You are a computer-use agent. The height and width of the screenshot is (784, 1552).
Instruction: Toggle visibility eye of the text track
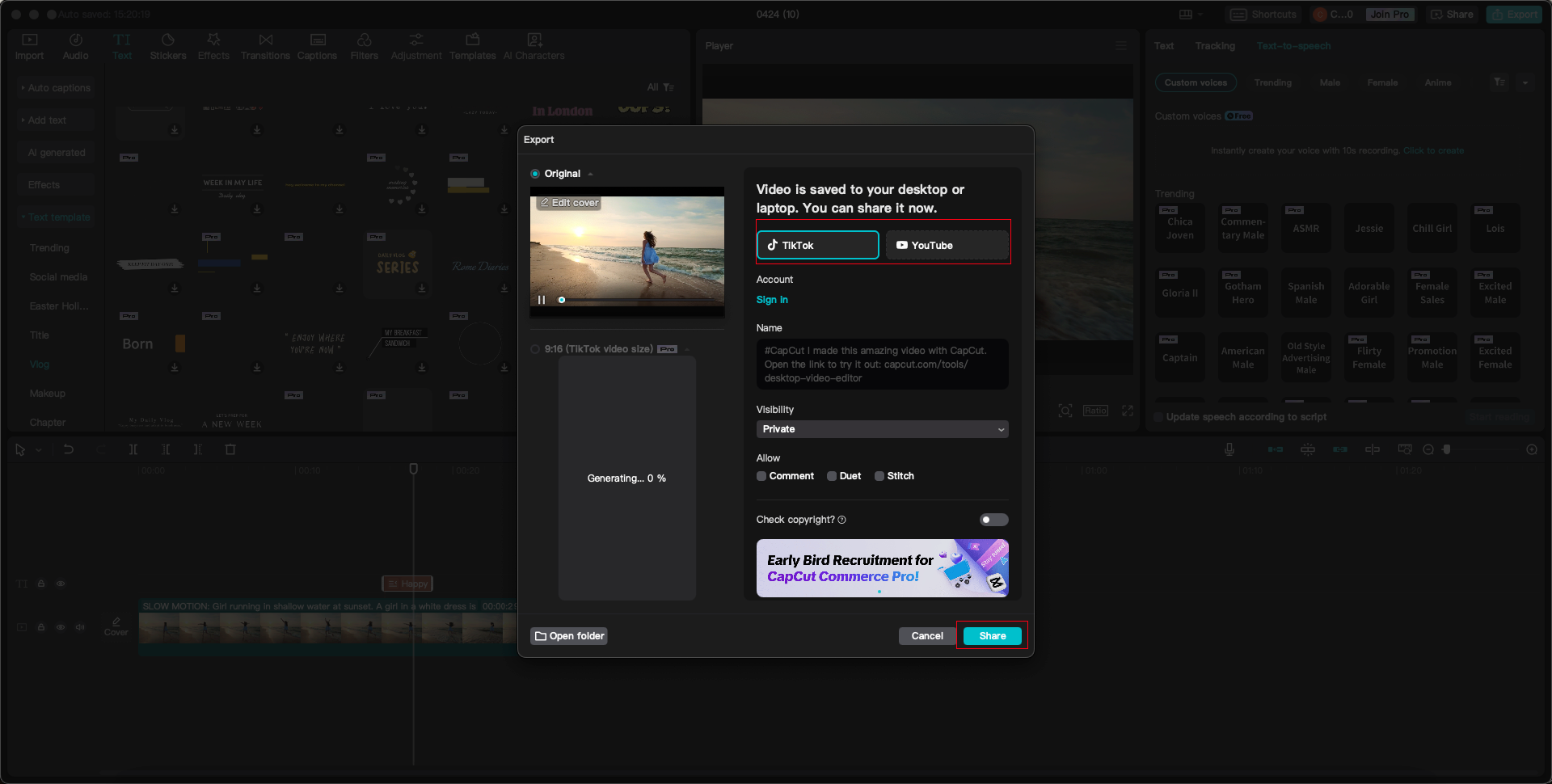coord(61,584)
